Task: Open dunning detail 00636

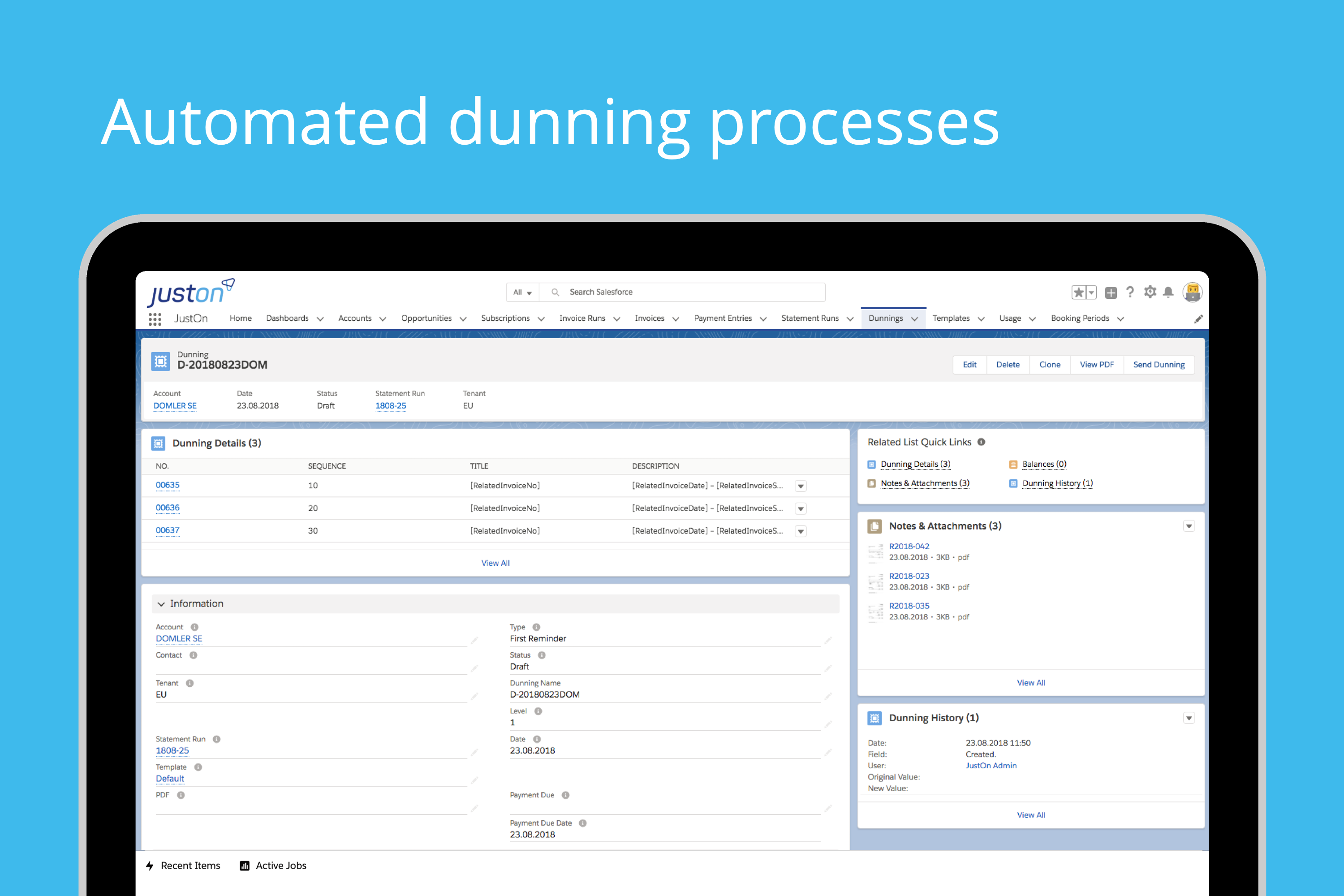Action: [x=168, y=508]
